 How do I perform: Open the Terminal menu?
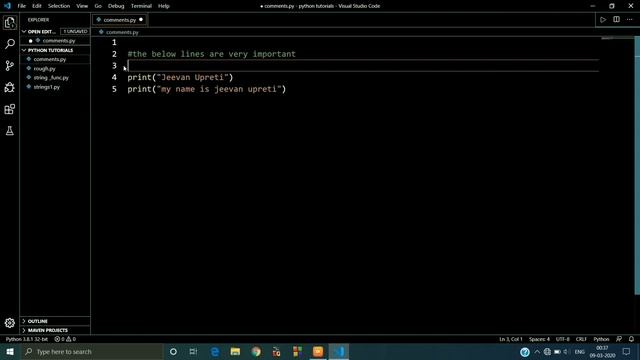click(141, 6)
